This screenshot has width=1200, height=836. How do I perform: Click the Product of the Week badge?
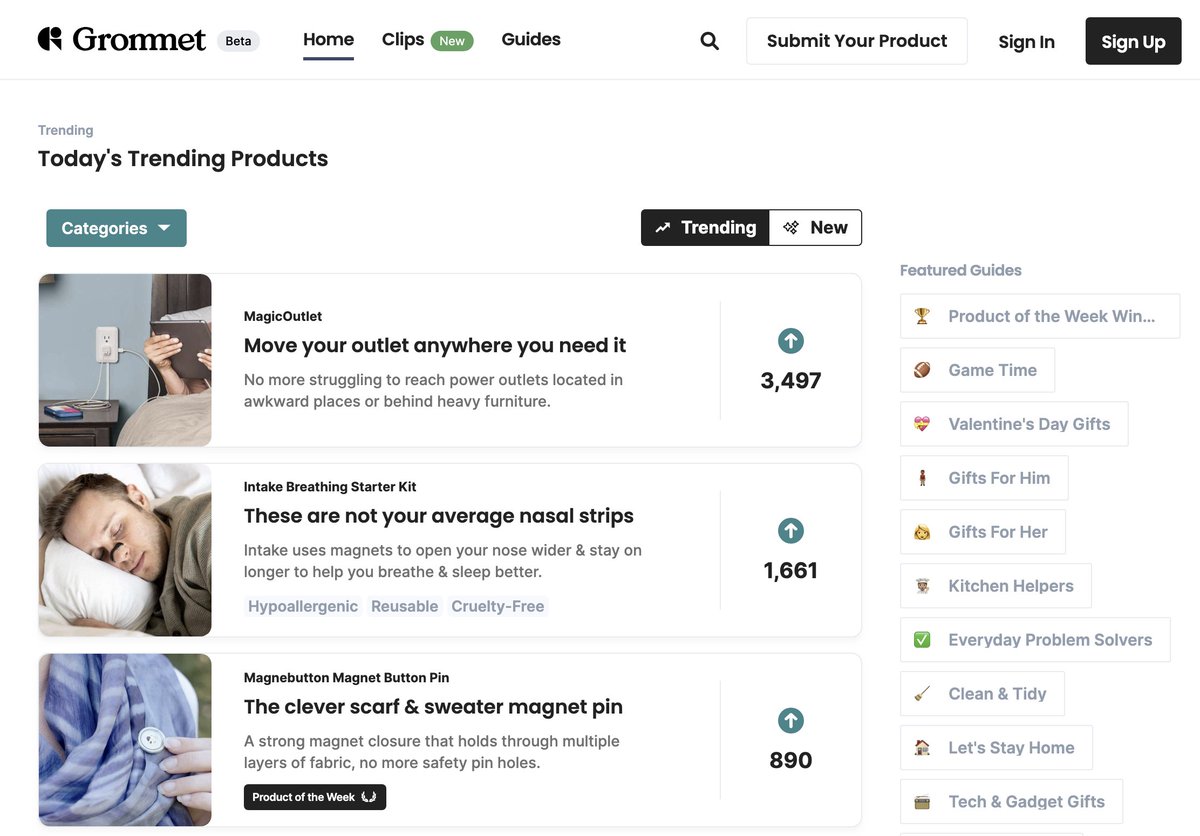[315, 797]
